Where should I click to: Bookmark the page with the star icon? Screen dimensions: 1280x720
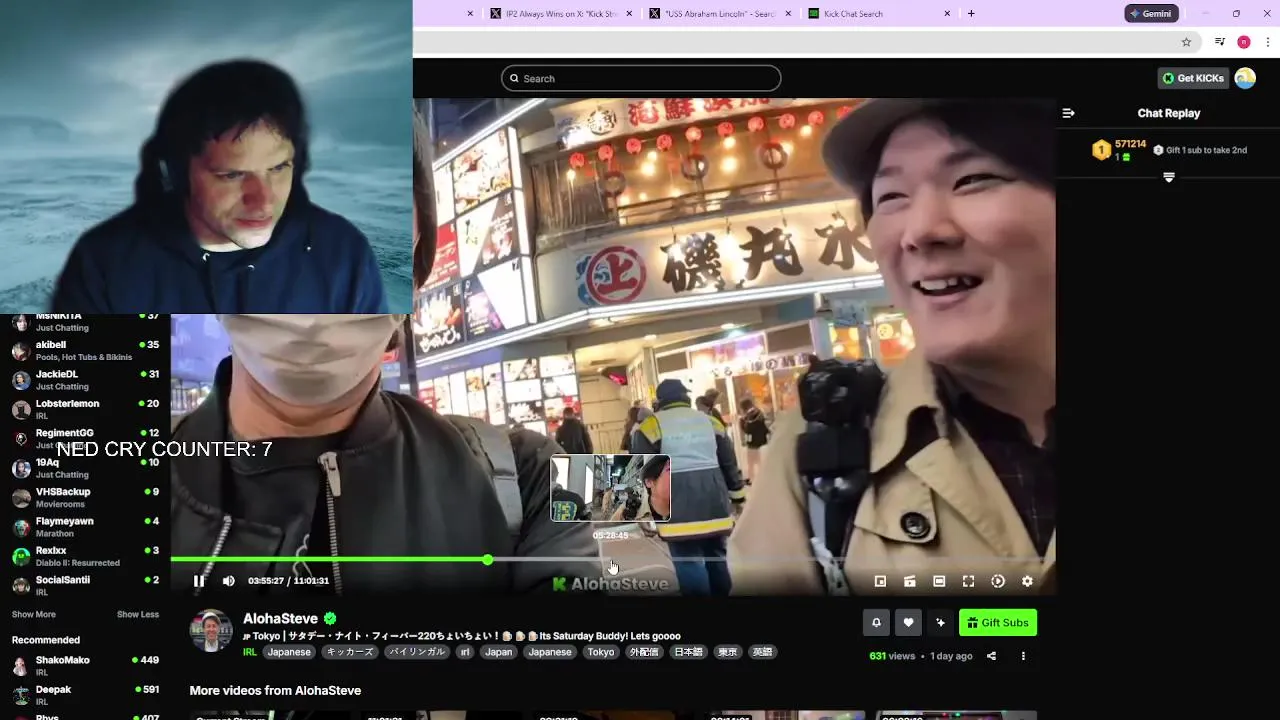coord(1186,42)
